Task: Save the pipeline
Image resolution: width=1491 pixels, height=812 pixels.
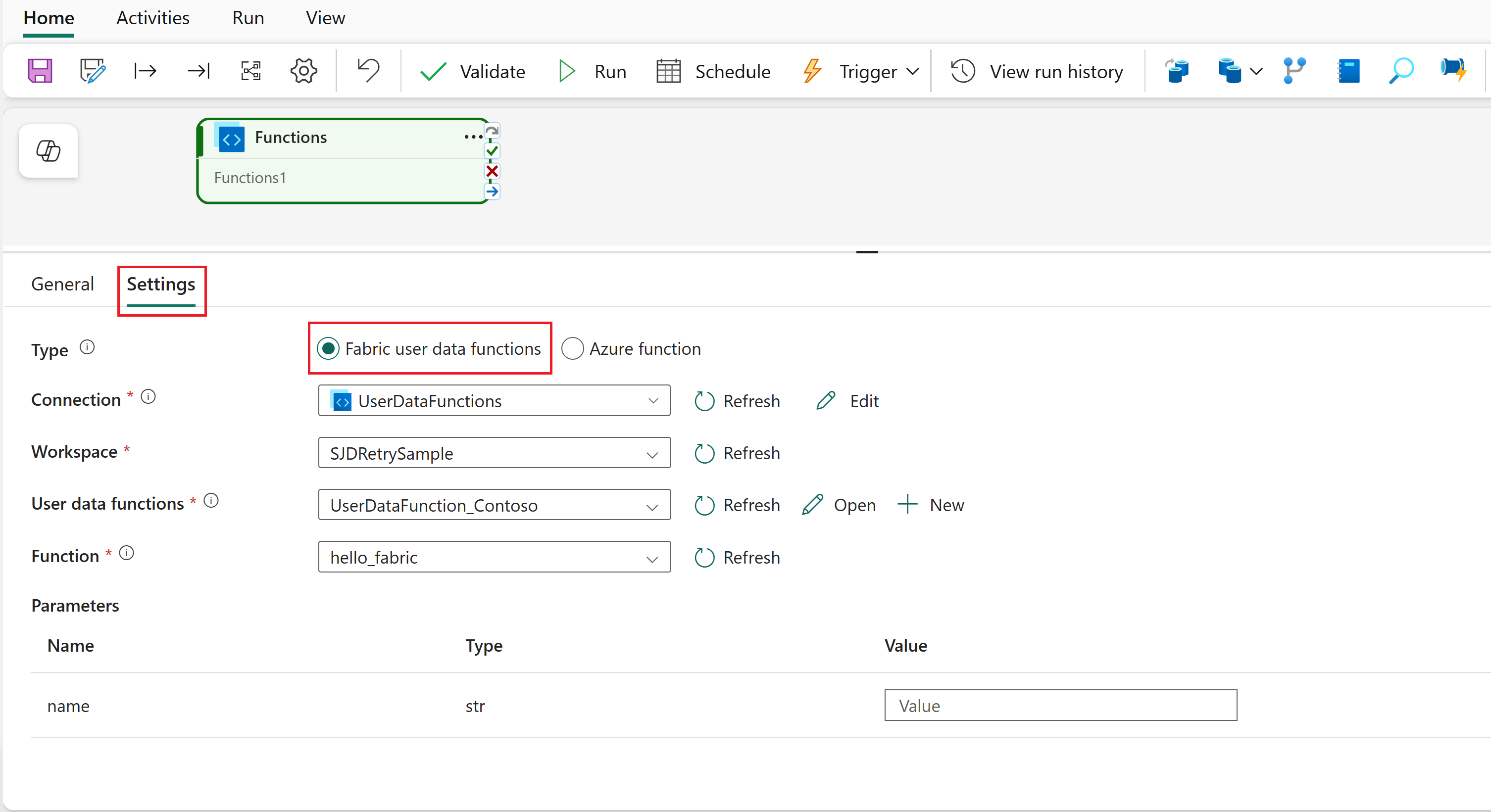Action: (x=40, y=71)
